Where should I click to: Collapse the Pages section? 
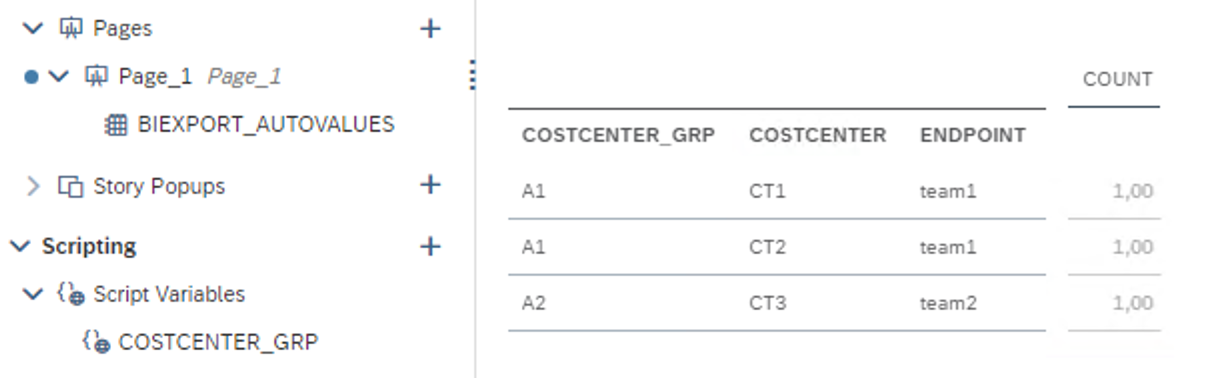(33, 28)
